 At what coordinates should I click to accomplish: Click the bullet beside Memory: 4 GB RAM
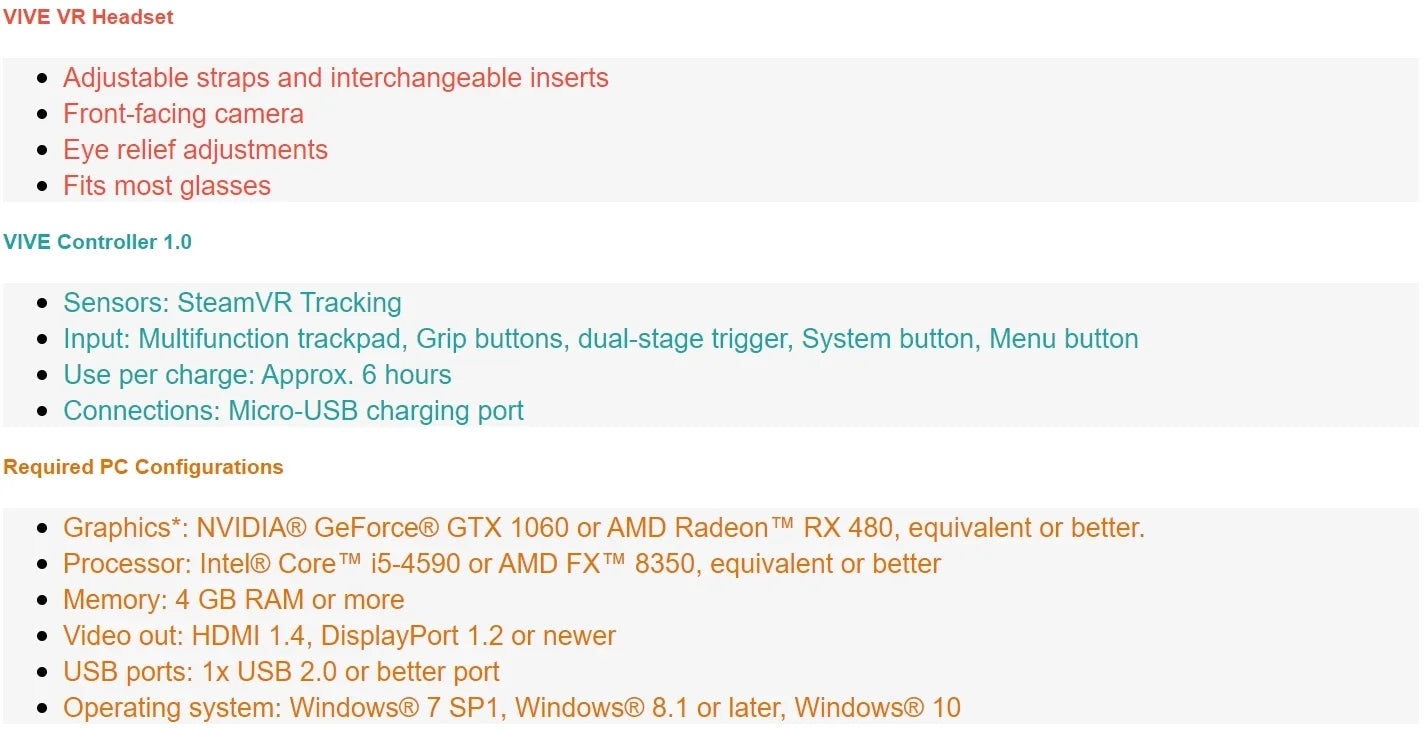[x=42, y=600]
